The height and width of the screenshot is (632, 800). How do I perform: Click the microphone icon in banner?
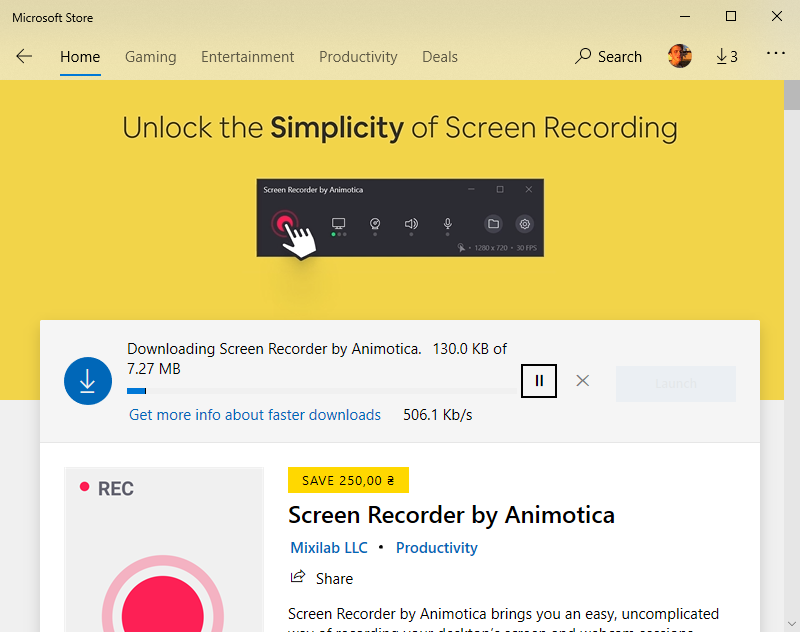point(447,223)
